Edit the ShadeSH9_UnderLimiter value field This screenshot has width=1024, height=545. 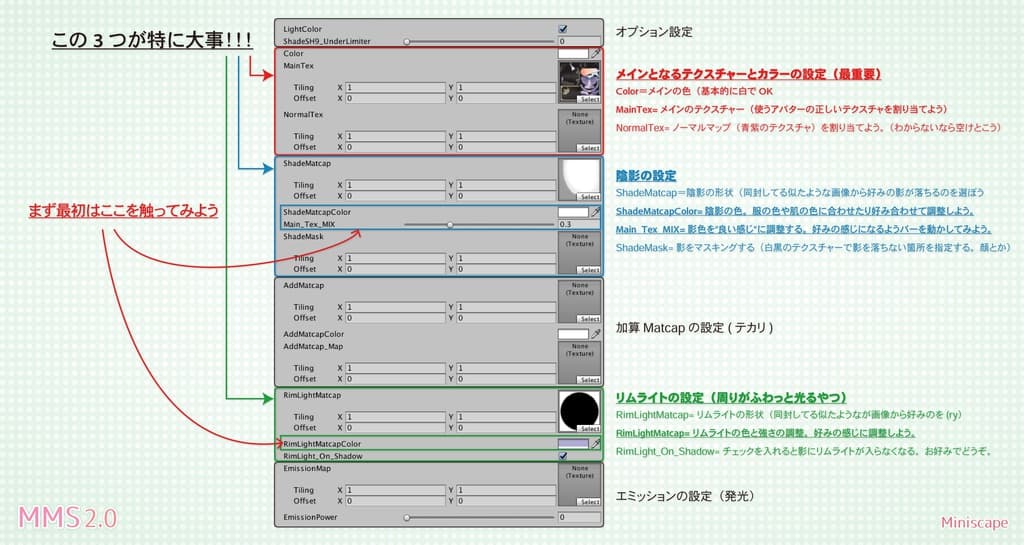point(579,41)
